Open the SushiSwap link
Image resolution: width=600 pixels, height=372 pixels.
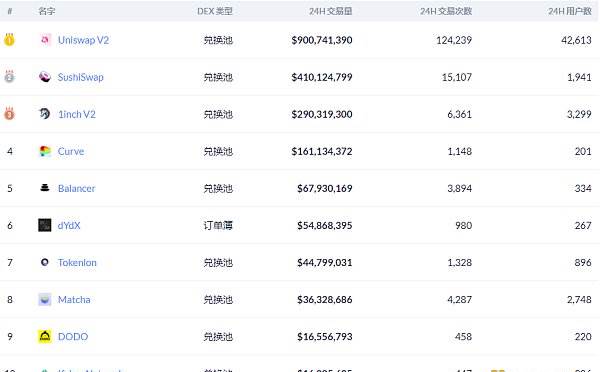pos(81,77)
